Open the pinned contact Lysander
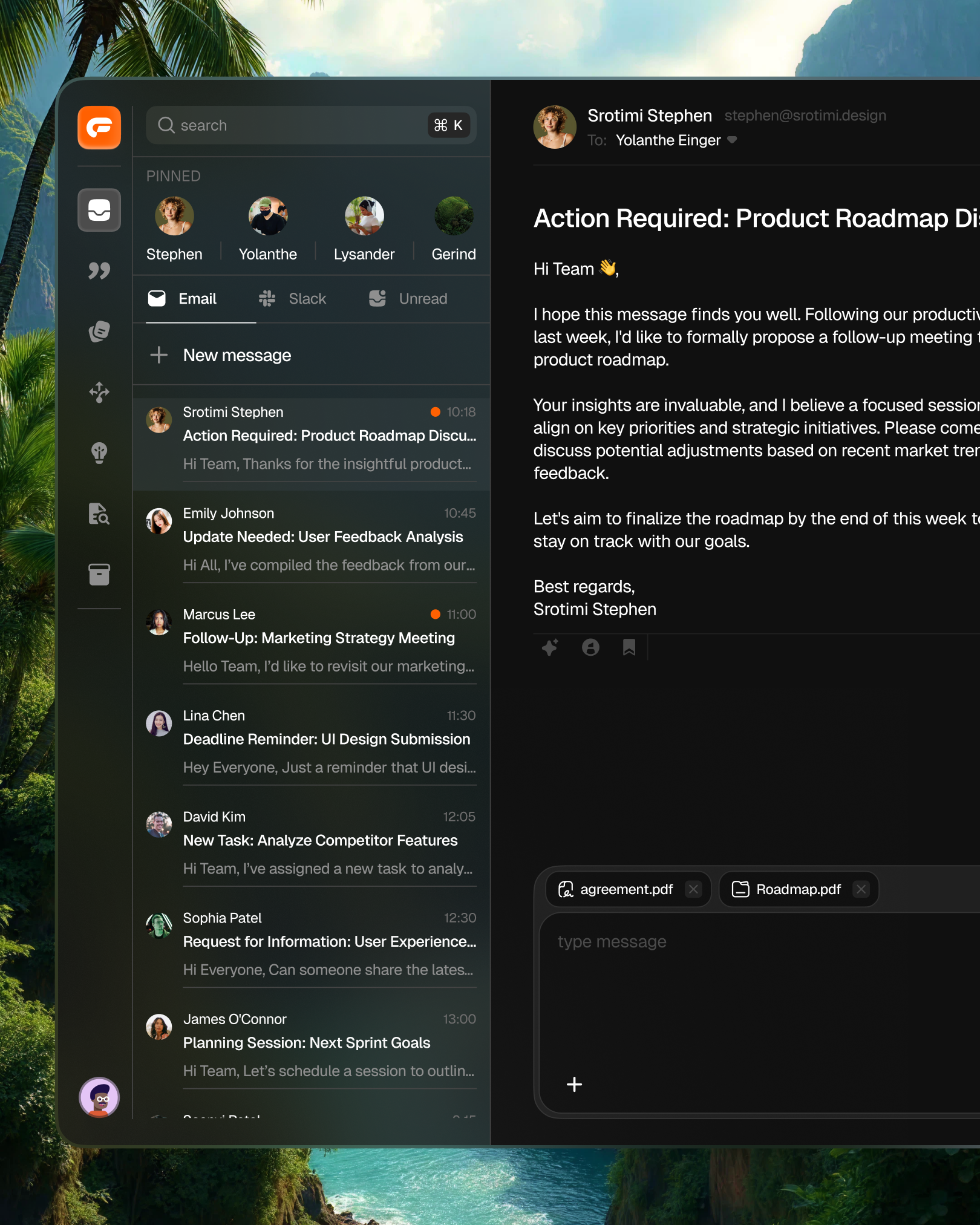 point(364,216)
